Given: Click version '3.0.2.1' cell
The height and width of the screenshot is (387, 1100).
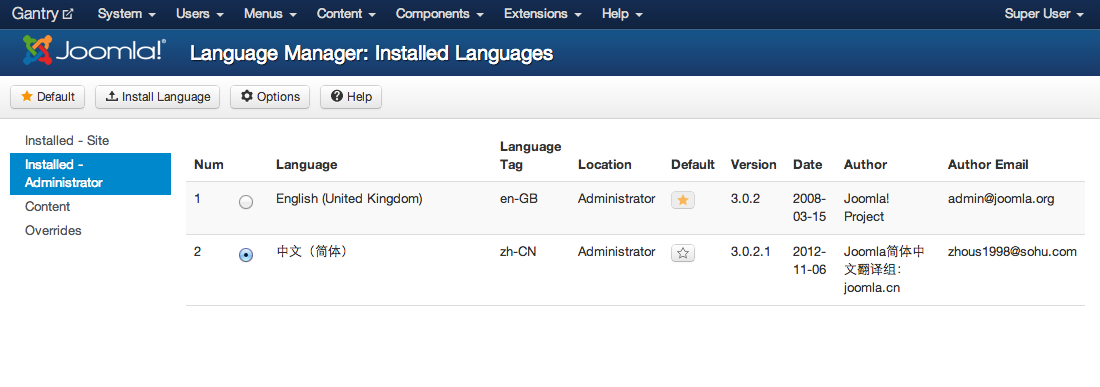Looking at the screenshot, I should [751, 252].
